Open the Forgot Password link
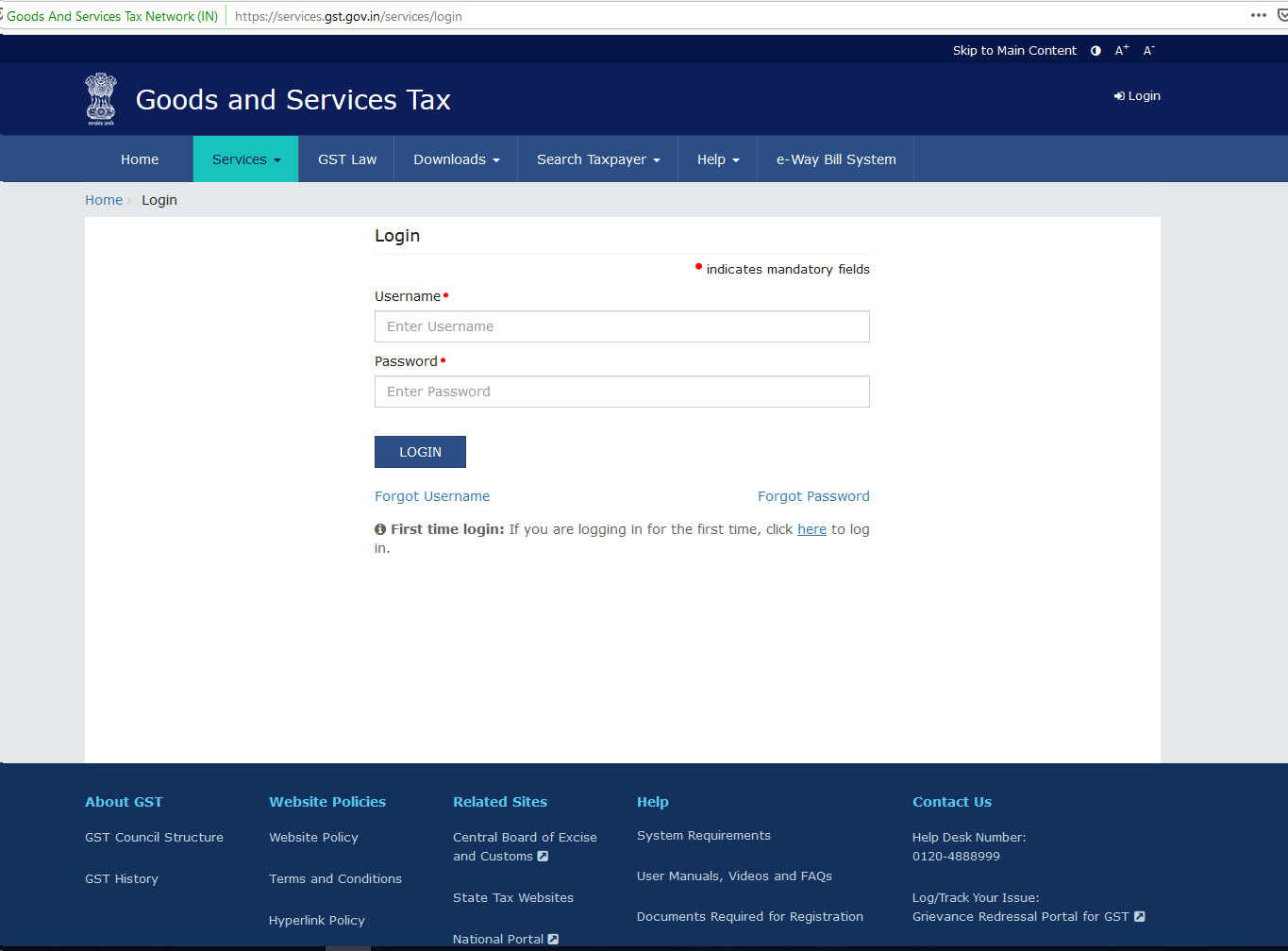 tap(813, 495)
